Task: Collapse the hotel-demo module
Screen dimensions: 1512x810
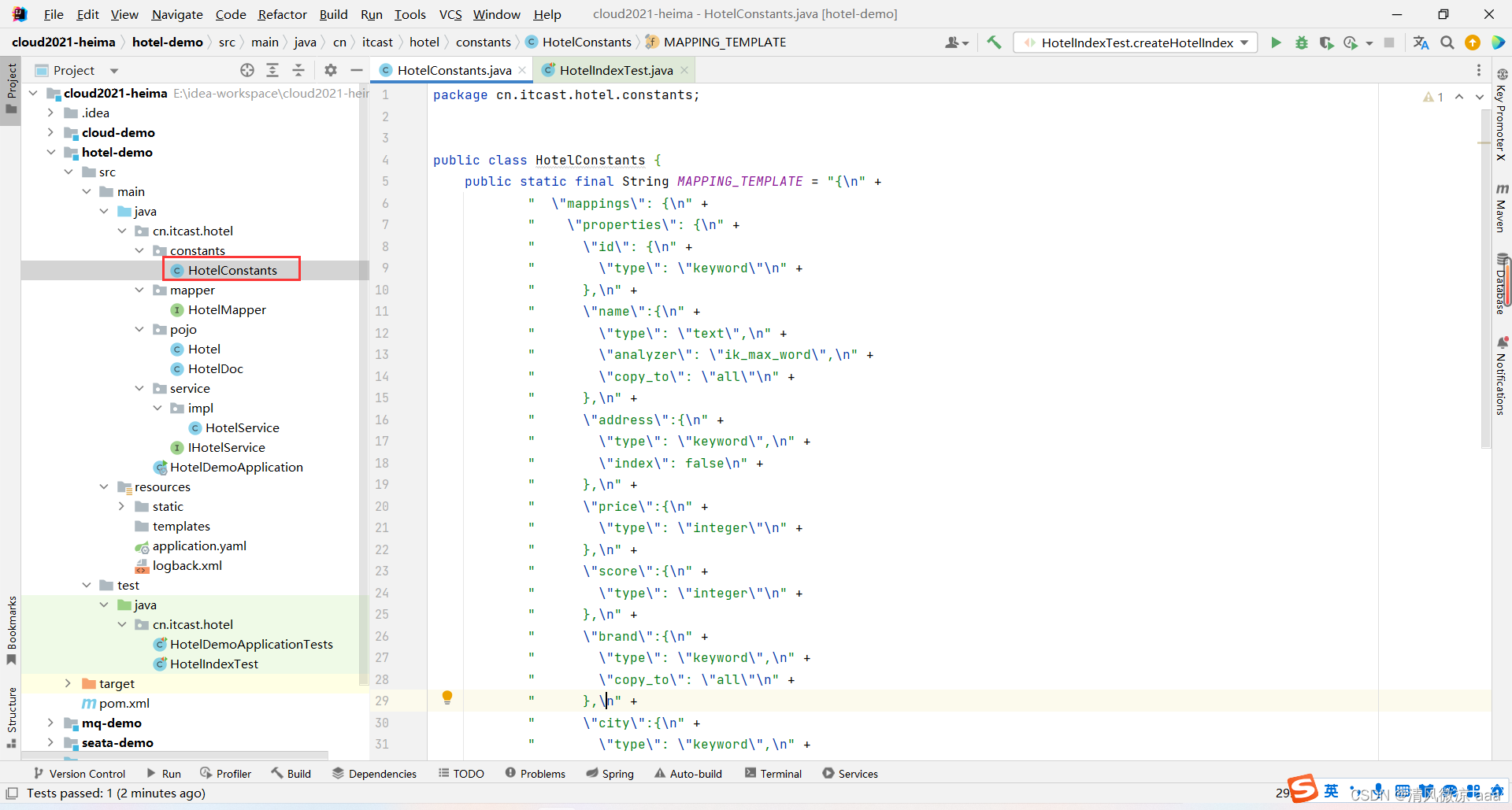Action: click(50, 152)
